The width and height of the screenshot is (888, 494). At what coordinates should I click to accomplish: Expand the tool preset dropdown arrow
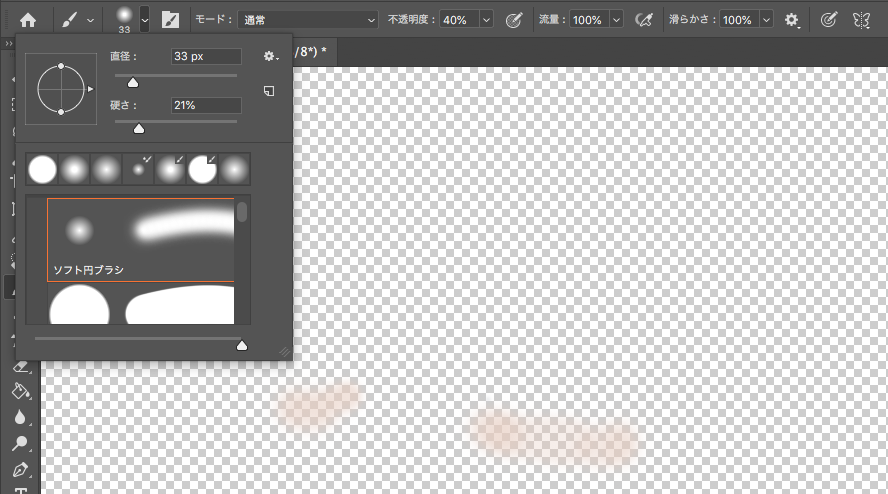click(x=91, y=20)
